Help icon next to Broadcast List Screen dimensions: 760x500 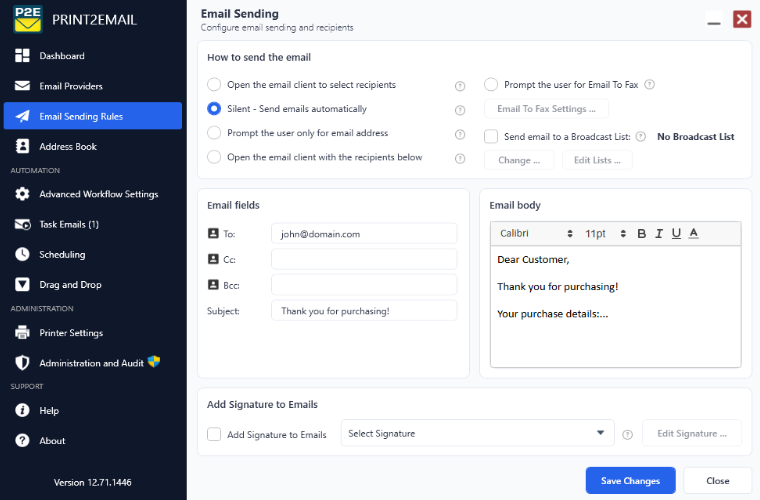641,137
